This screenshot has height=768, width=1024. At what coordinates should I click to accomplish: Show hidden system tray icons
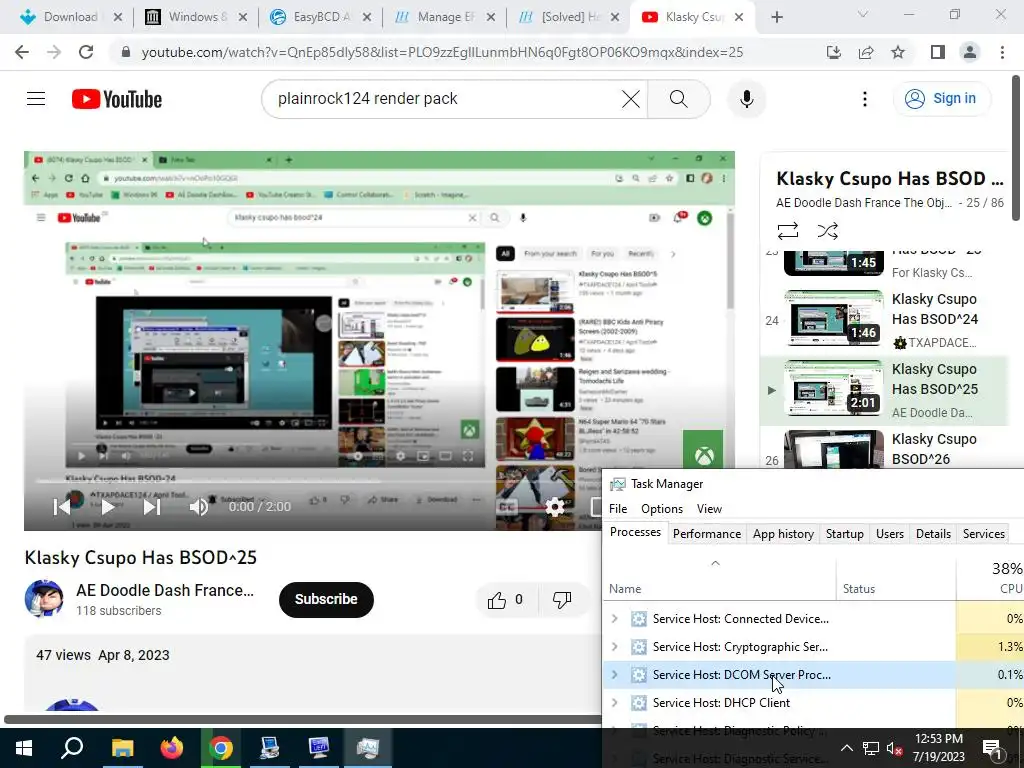[x=846, y=748]
